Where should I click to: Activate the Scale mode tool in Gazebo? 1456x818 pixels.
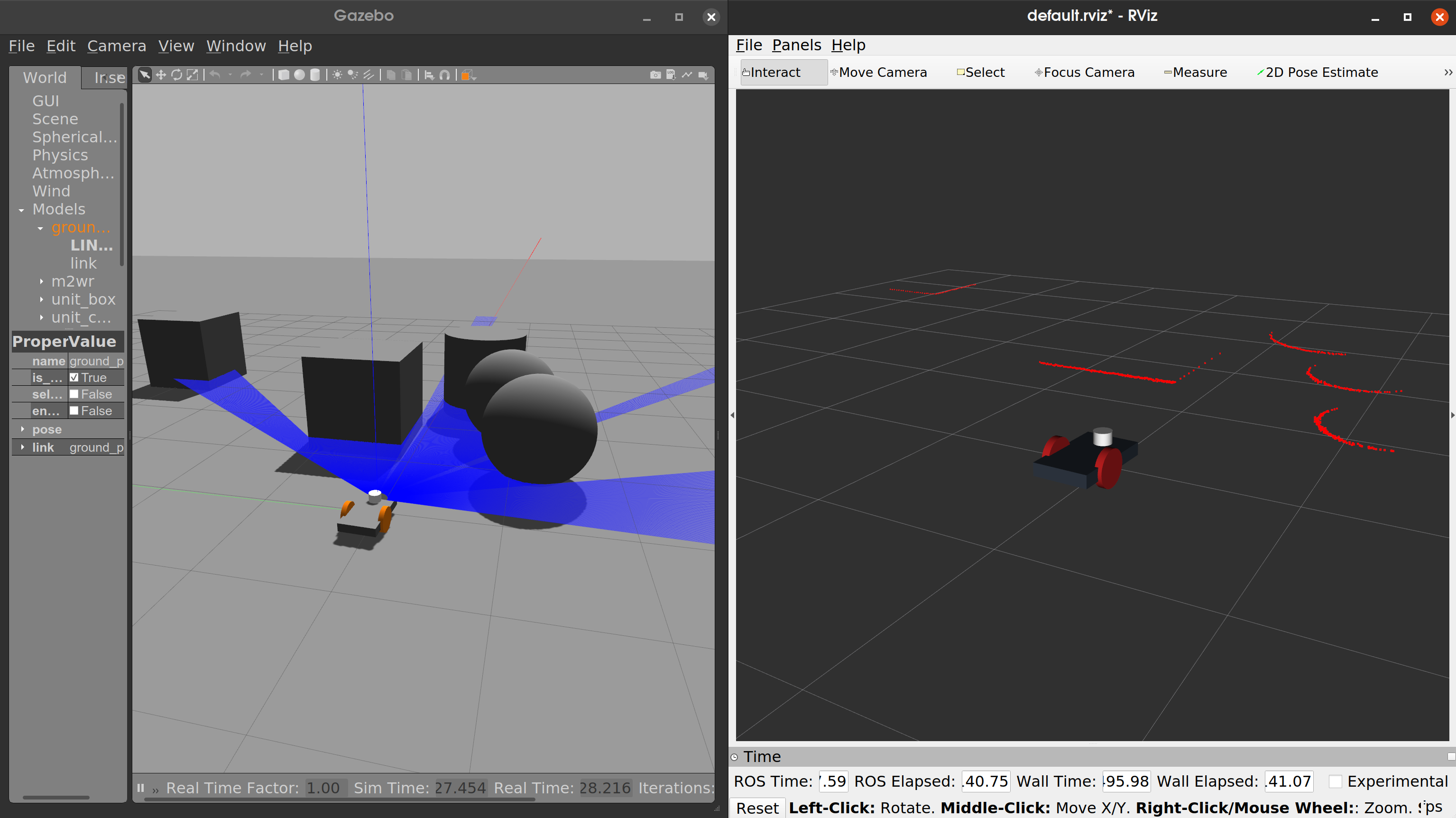pos(193,74)
